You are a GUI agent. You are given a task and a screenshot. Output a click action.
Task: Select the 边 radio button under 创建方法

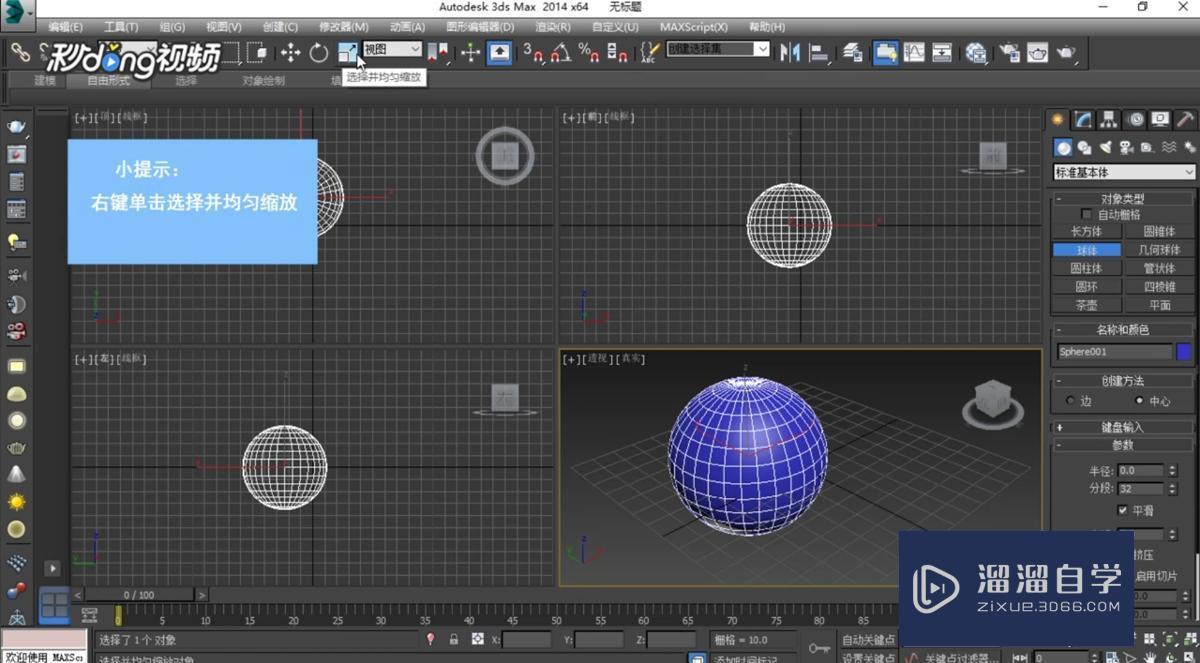point(1070,400)
